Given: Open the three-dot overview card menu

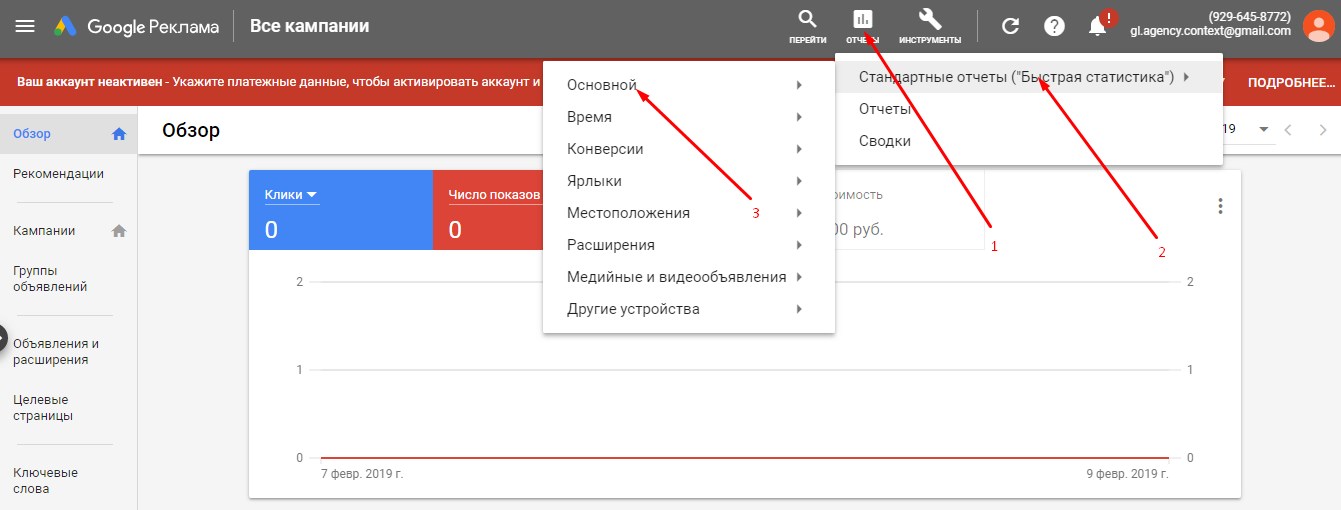Looking at the screenshot, I should 1220,206.
